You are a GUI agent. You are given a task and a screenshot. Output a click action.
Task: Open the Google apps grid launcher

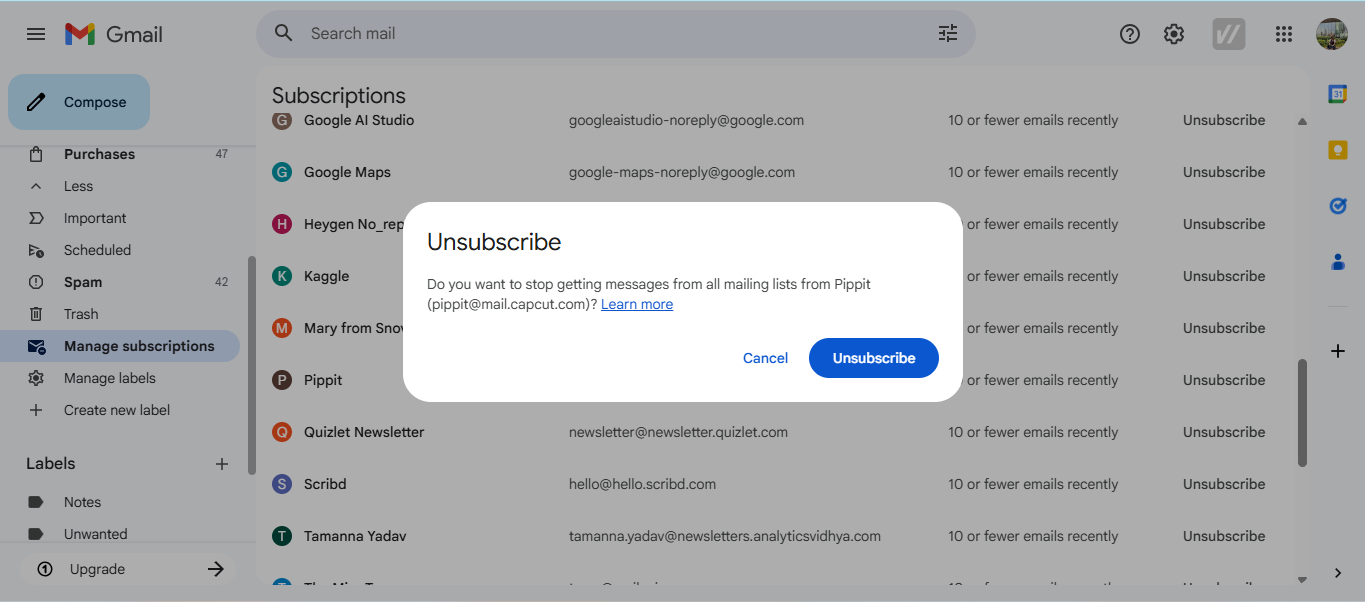[x=1284, y=33]
